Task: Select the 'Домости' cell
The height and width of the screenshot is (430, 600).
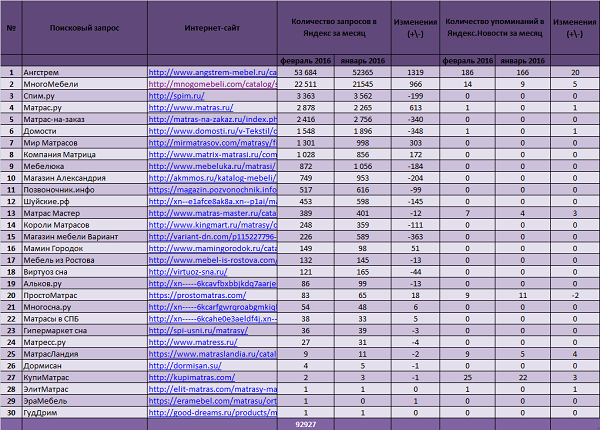Action: [85, 131]
